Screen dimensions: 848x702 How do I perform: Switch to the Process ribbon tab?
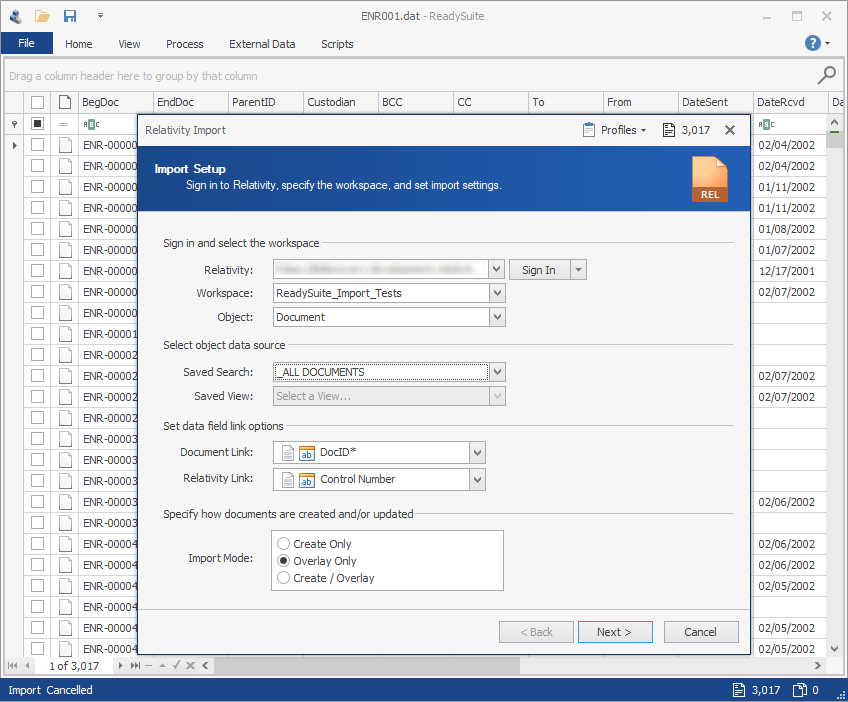pos(184,44)
